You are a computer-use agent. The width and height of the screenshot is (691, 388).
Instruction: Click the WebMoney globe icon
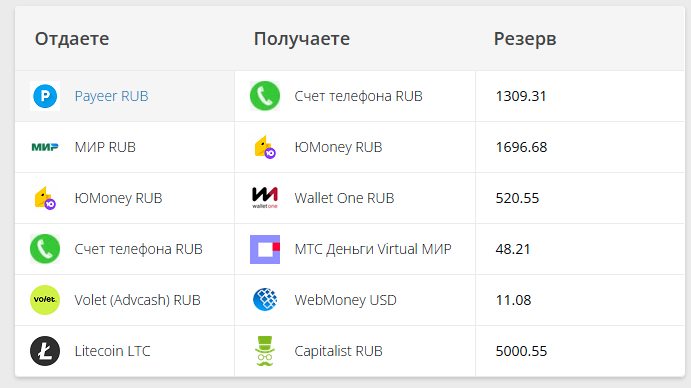[265, 300]
